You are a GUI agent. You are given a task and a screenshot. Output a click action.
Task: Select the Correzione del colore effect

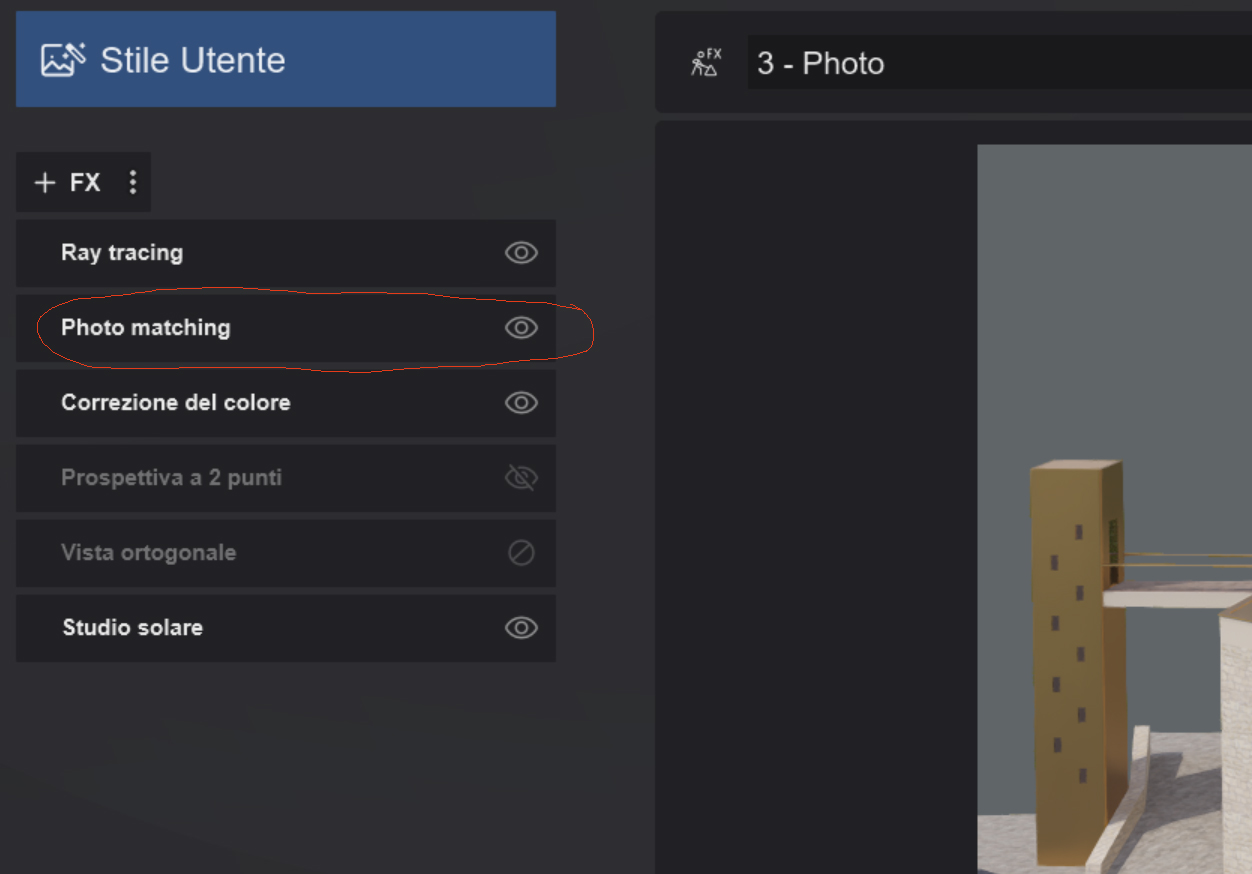pos(286,403)
